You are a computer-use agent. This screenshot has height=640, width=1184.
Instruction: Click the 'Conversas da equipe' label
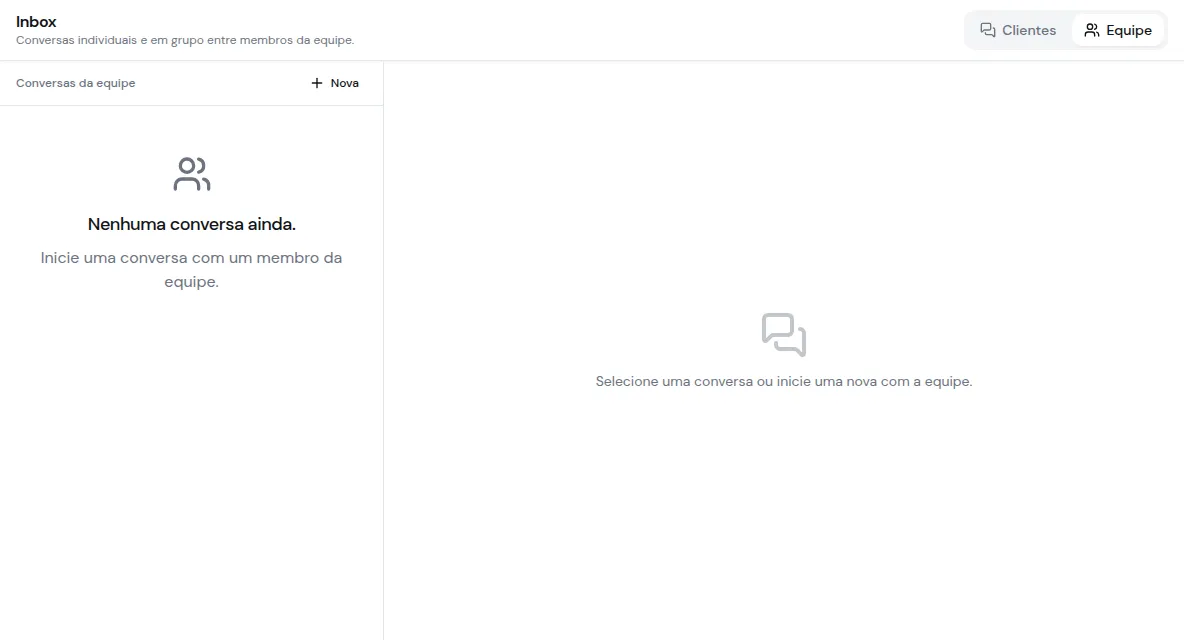76,83
